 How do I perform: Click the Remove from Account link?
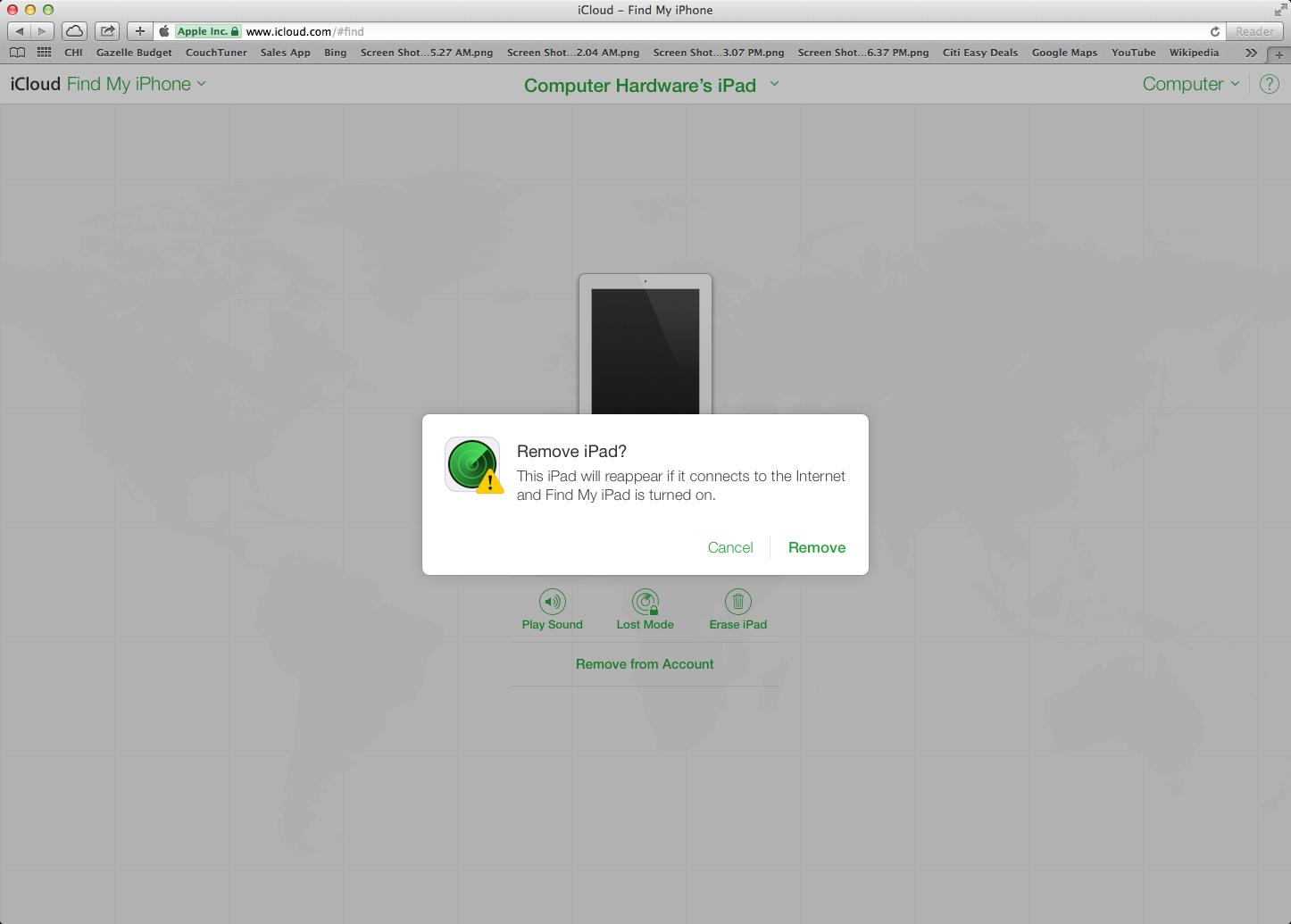coord(645,664)
